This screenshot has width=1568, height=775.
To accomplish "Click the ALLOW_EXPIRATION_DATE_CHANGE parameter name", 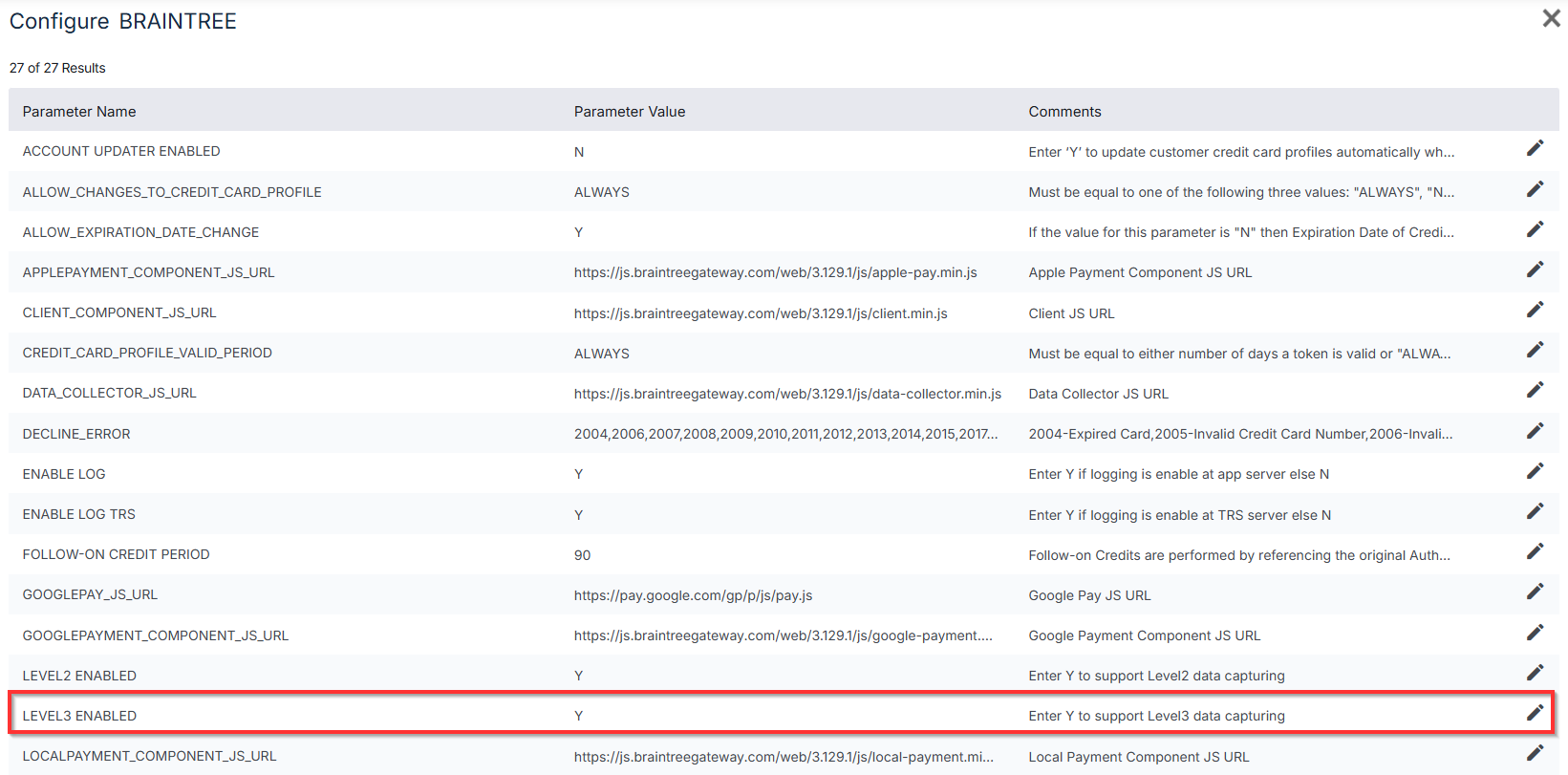I will 140,232.
